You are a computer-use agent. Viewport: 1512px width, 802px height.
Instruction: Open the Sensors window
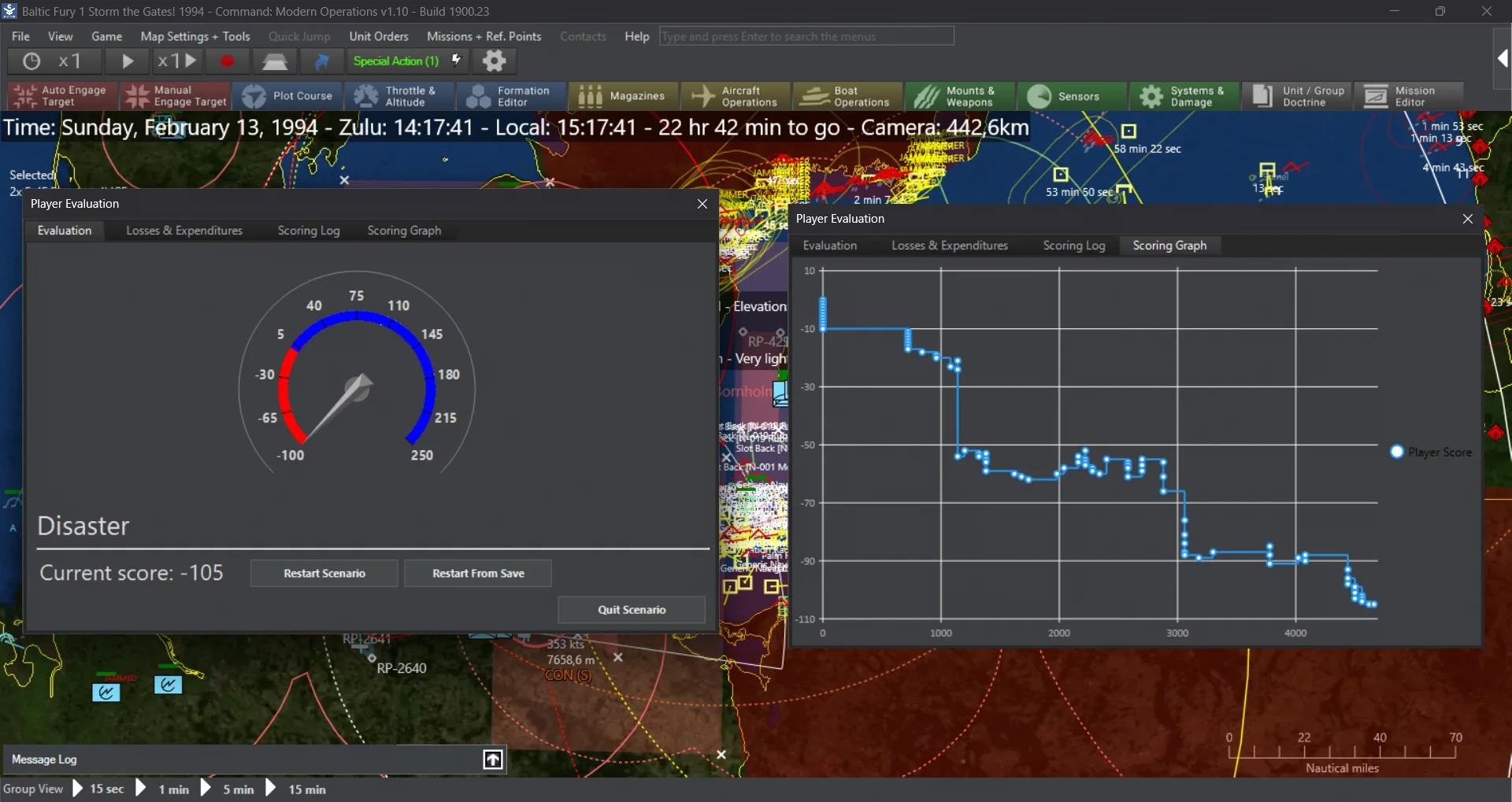click(x=1072, y=96)
